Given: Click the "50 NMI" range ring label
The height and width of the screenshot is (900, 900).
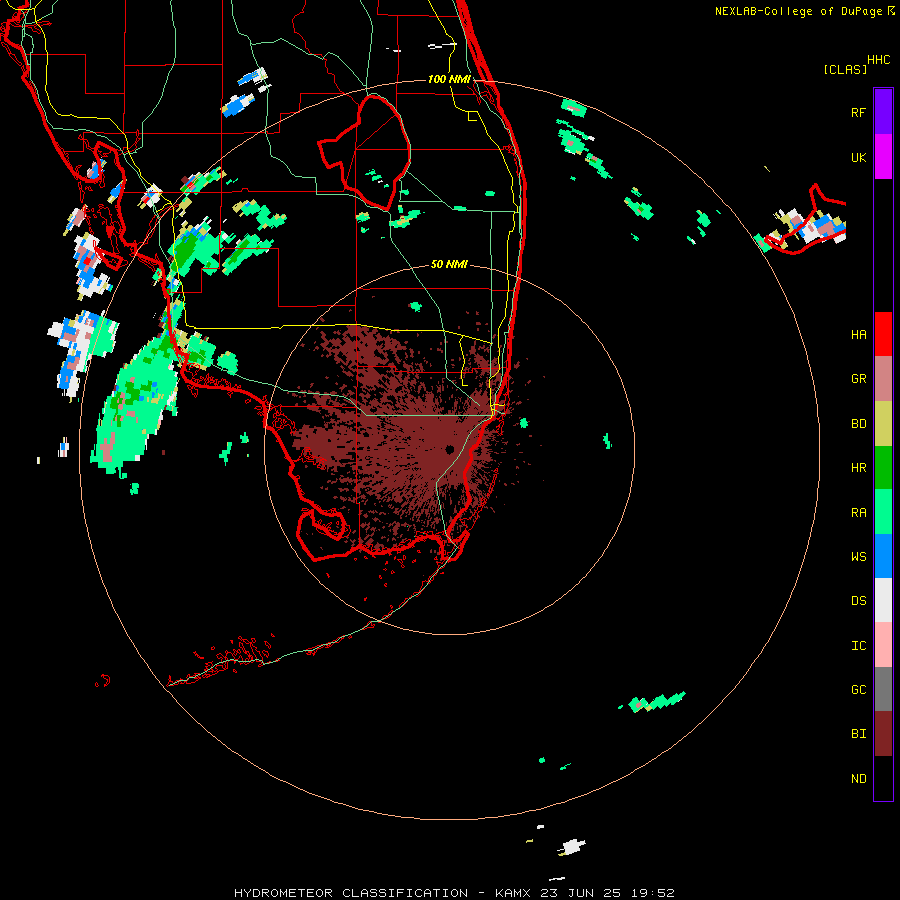Looking at the screenshot, I should (x=449, y=264).
